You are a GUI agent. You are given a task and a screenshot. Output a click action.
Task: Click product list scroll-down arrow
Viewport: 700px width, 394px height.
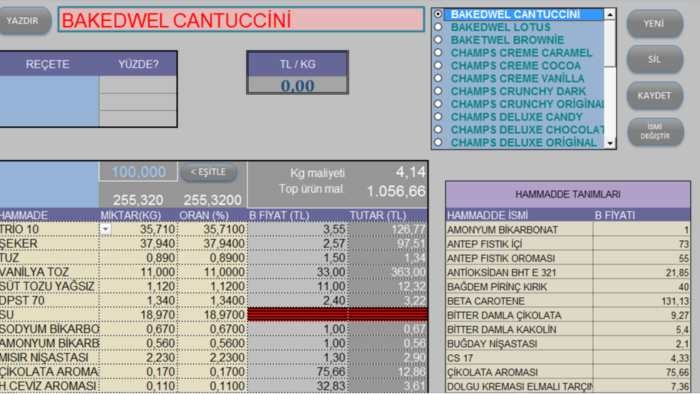[x=610, y=143]
